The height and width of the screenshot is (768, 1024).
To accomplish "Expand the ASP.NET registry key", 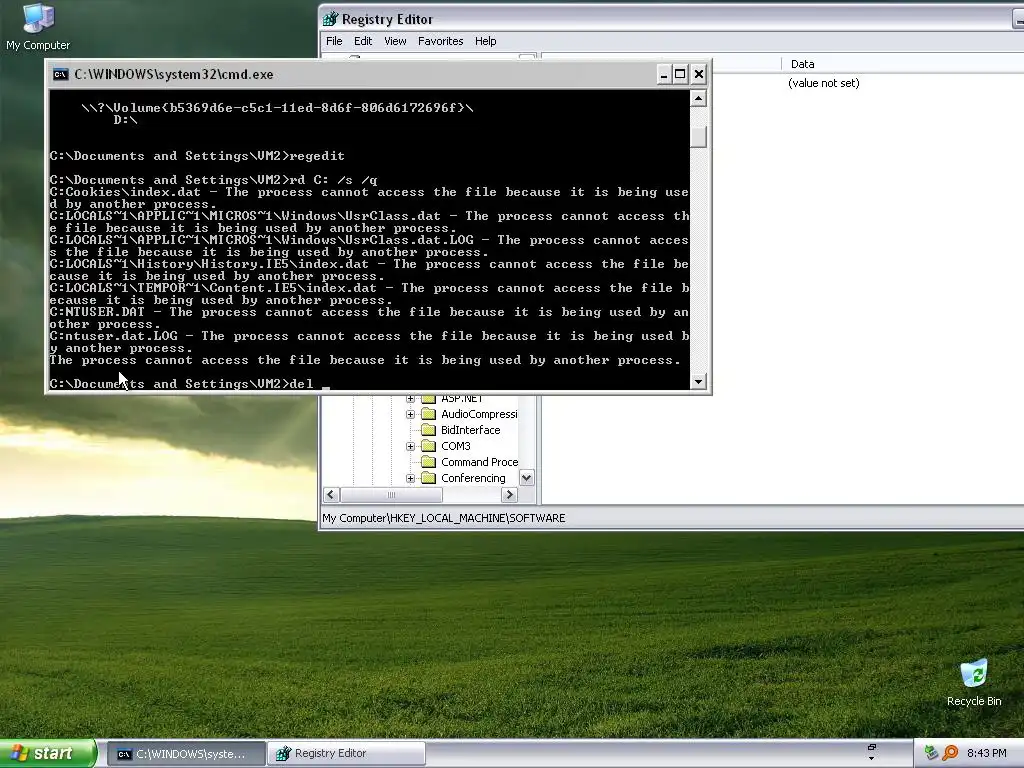I will tap(410, 398).
